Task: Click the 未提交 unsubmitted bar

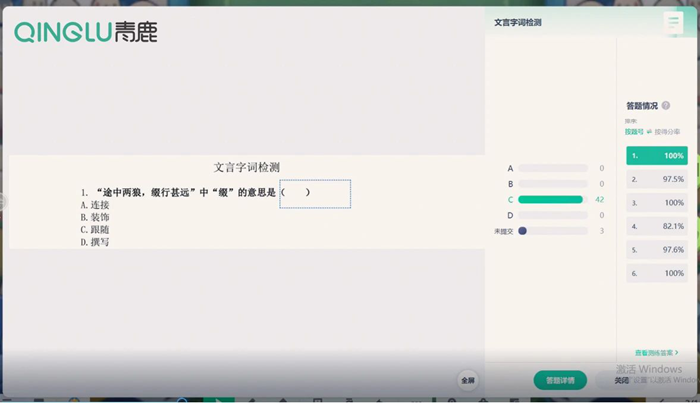Action: [x=552, y=231]
